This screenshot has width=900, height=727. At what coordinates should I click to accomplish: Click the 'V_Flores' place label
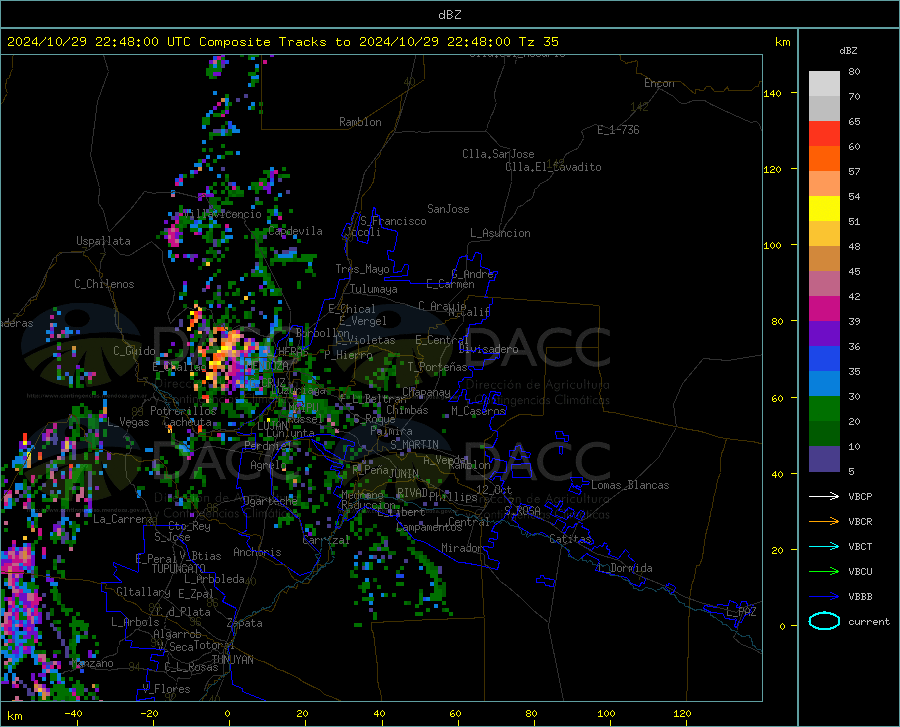(x=166, y=689)
